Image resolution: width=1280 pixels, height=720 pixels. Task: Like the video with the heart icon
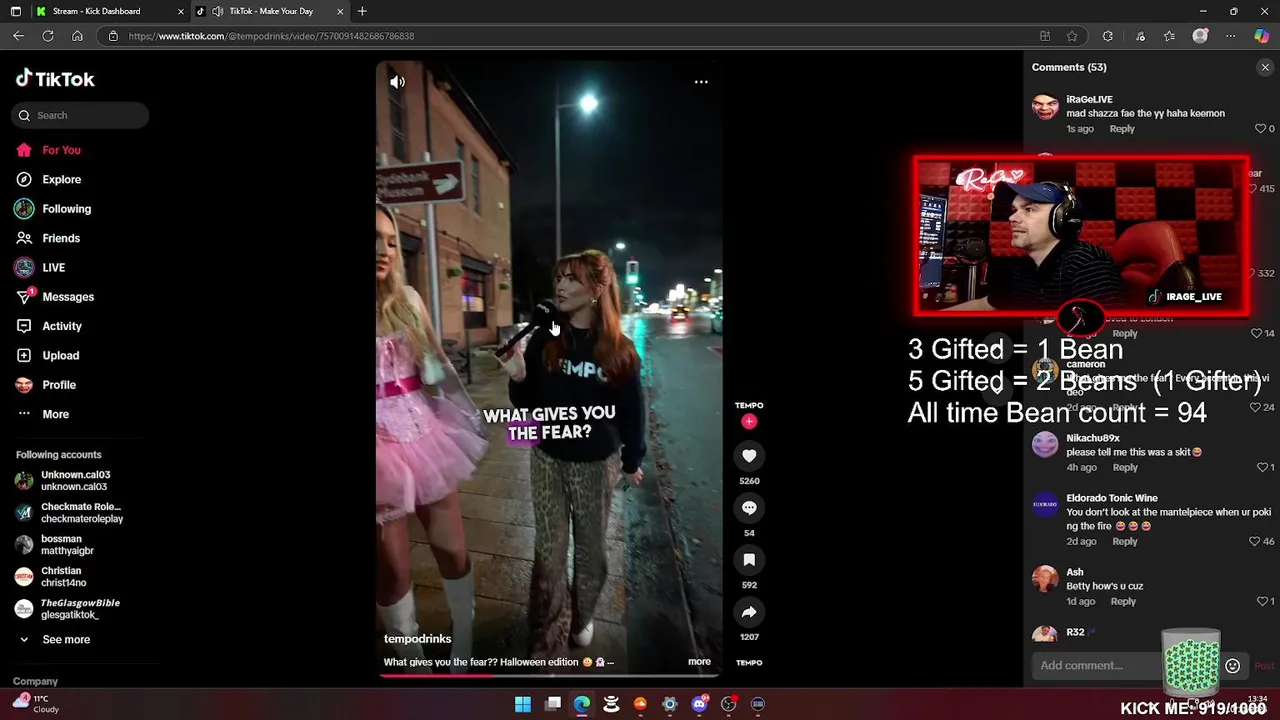749,456
